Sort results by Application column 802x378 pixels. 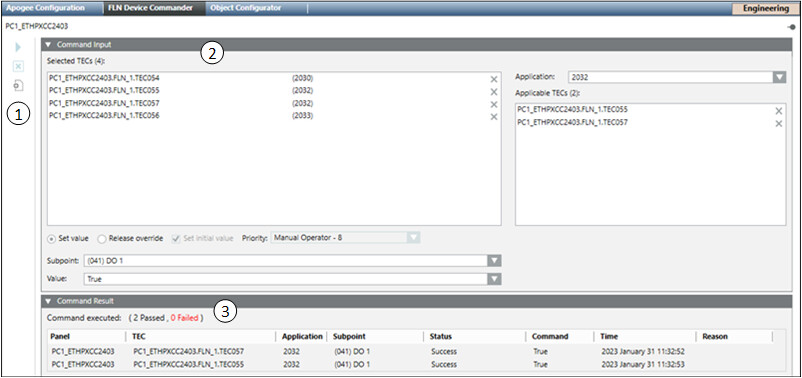(x=302, y=337)
